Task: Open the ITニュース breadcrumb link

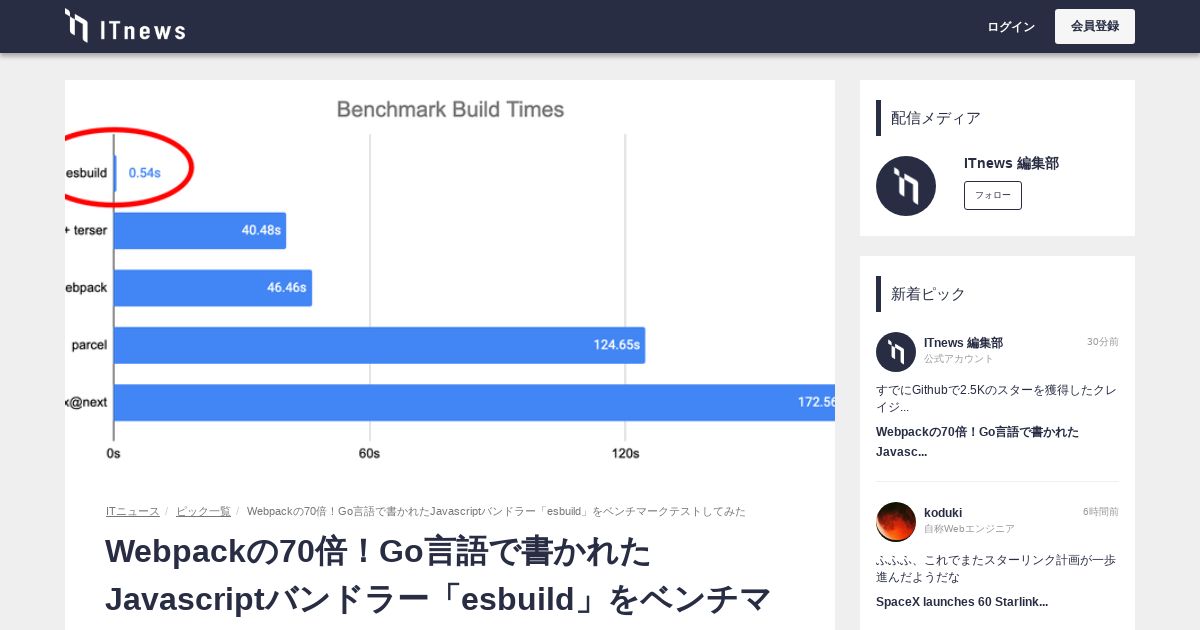Action: click(x=133, y=511)
